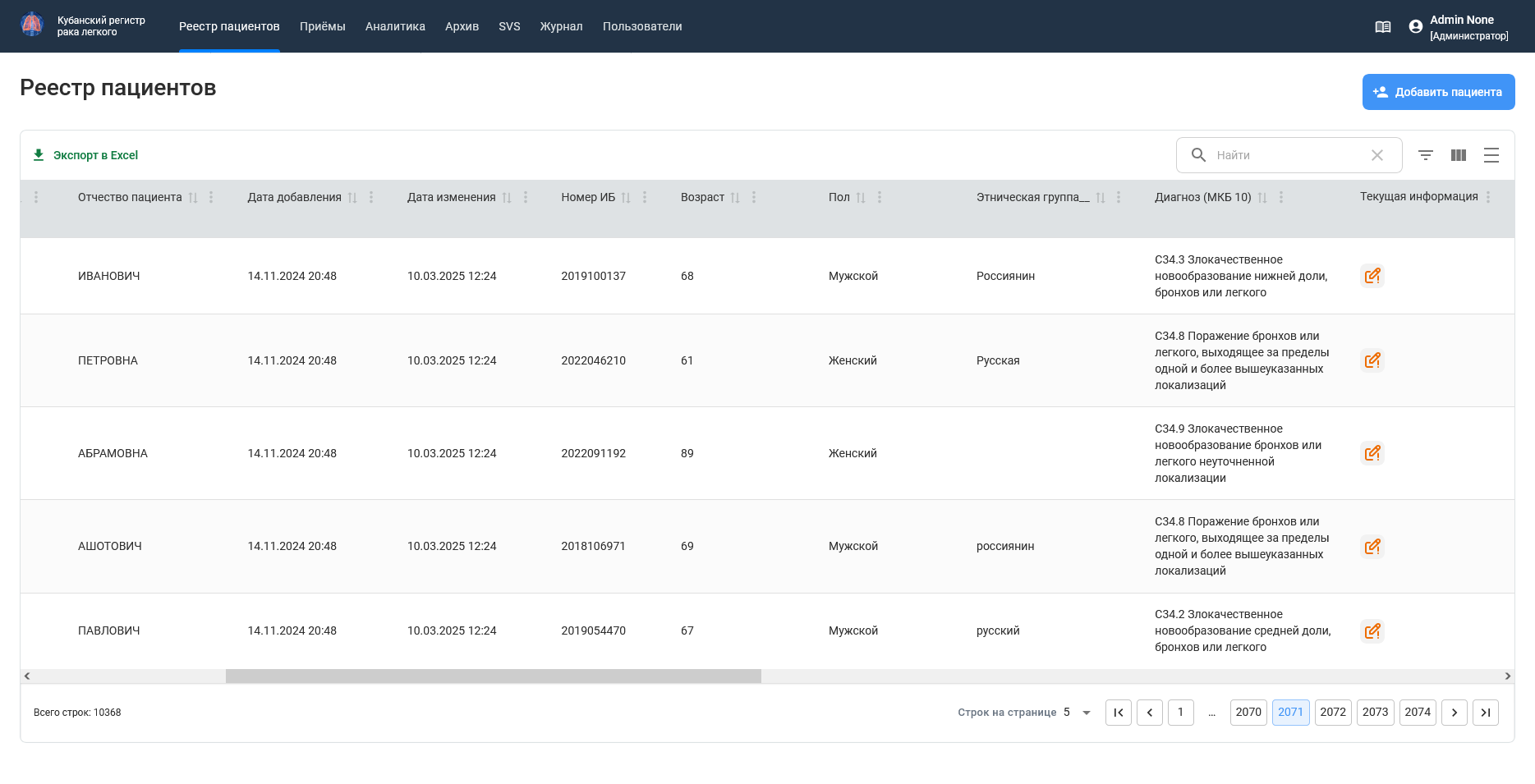Open the Журнал tab

tap(561, 26)
